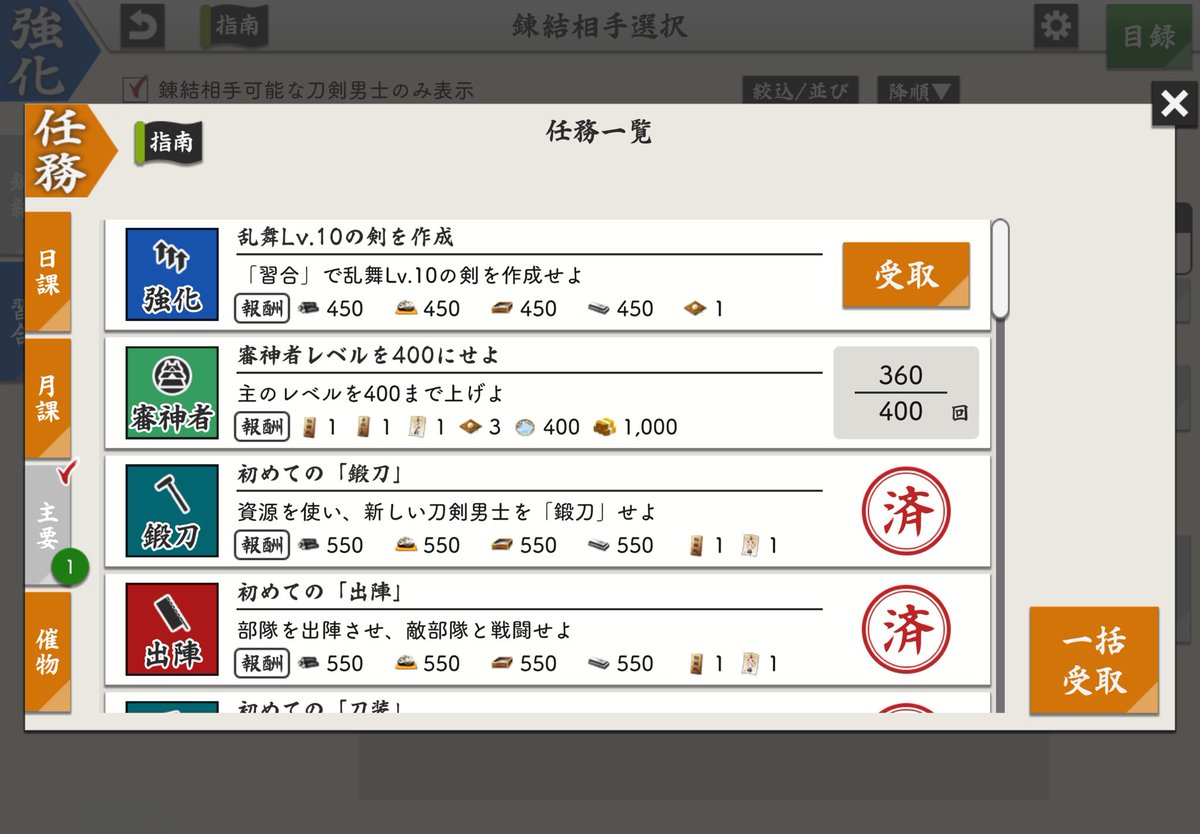The width and height of the screenshot is (1200, 834).
Task: Open the 降順 sort order dropdown
Action: pyautogui.click(x=916, y=89)
